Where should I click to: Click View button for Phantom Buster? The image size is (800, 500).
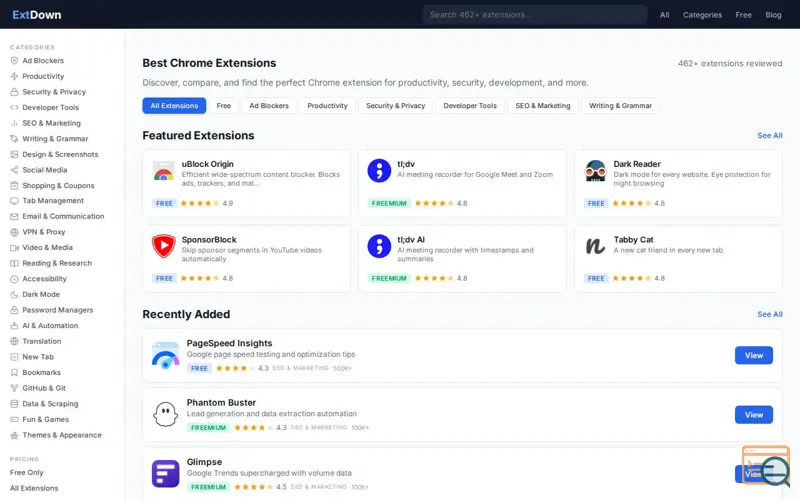pos(754,415)
